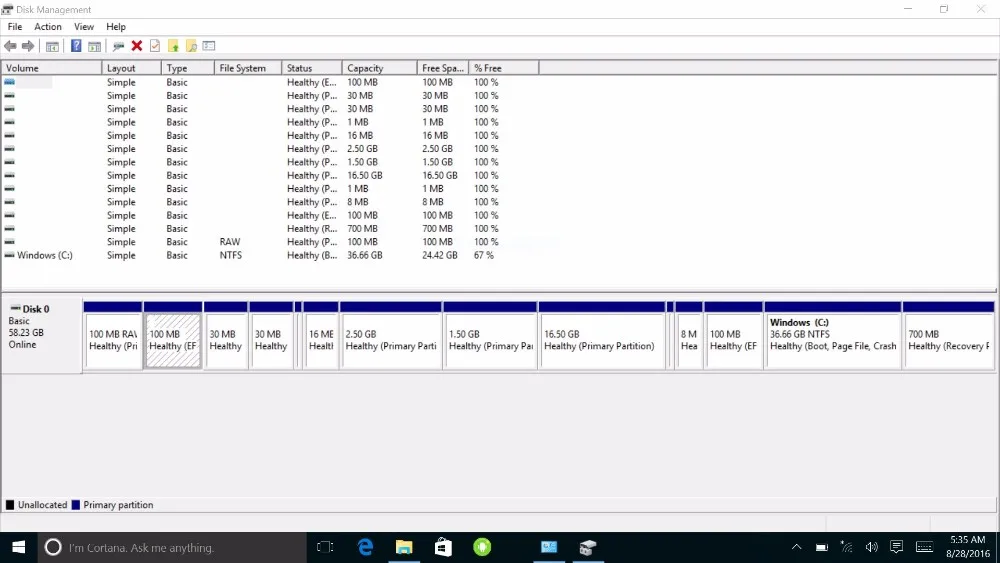Click the "24.42 GB" free space cell
Image resolution: width=1000 pixels, height=563 pixels.
point(439,255)
